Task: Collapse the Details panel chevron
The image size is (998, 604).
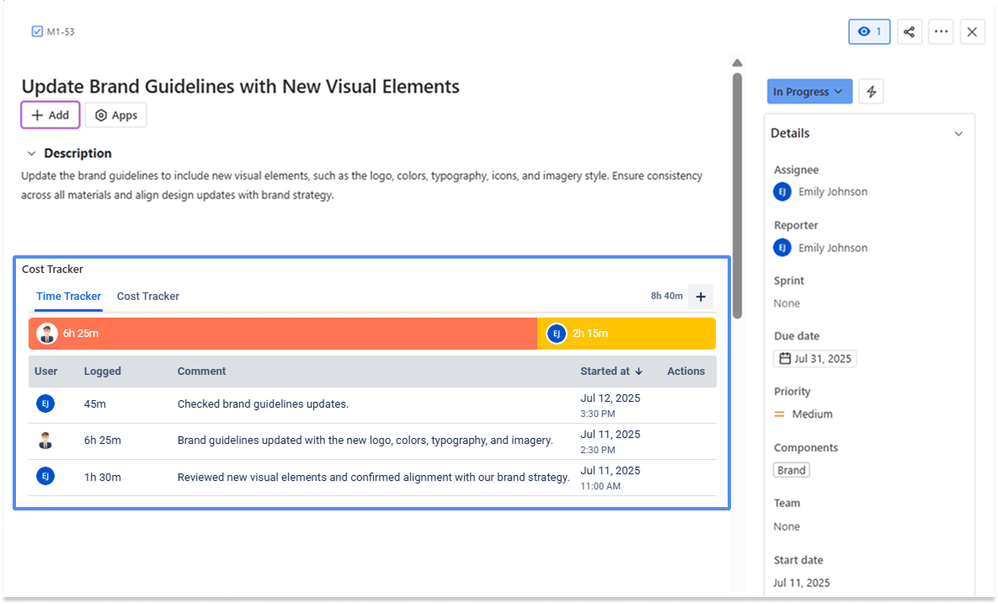Action: tap(959, 134)
